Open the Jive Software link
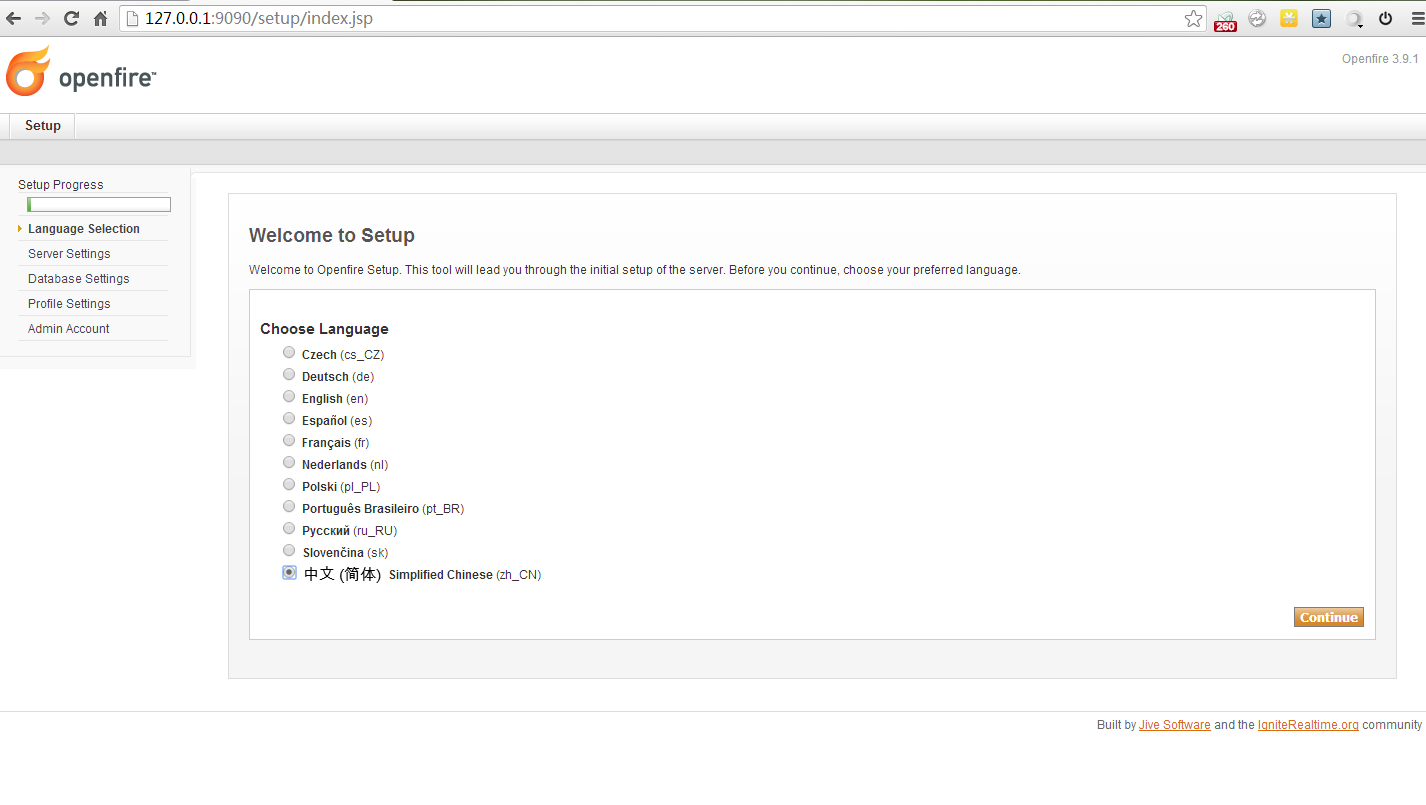The image size is (1426, 805). [x=1174, y=725]
